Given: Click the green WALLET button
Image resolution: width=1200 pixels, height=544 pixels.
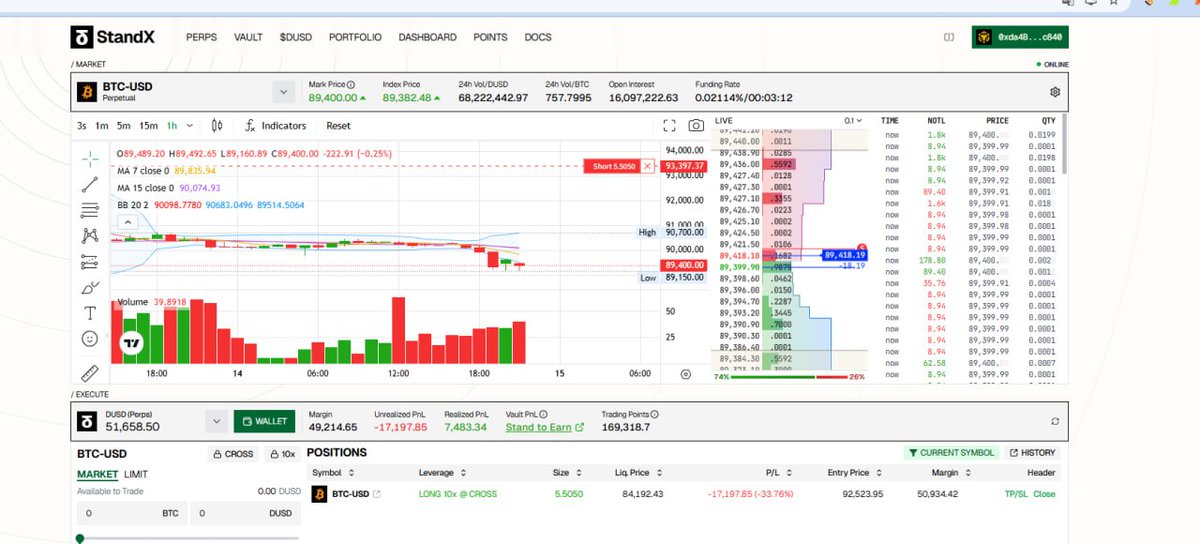Looking at the screenshot, I should [x=264, y=422].
